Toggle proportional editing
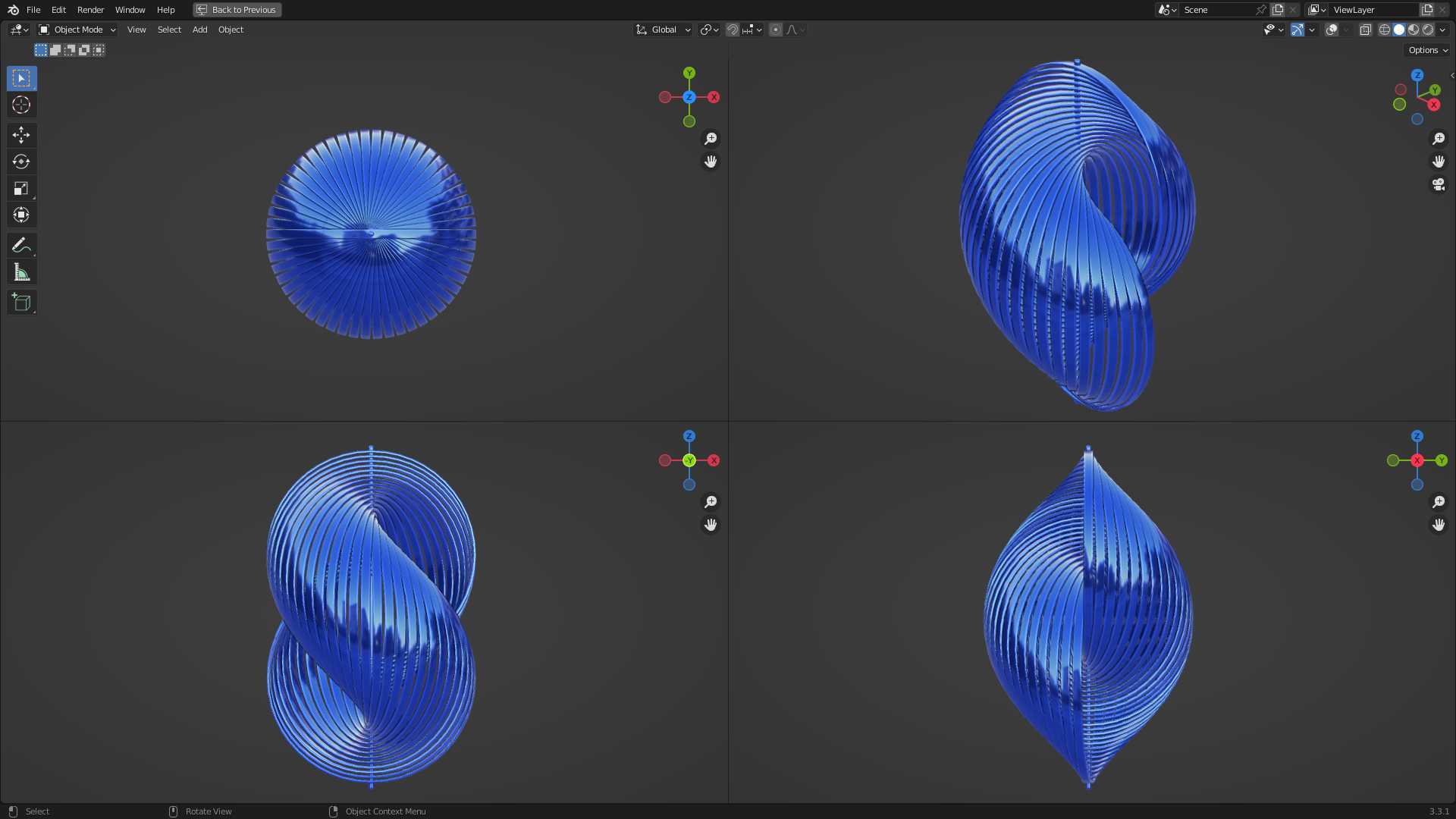 776,30
